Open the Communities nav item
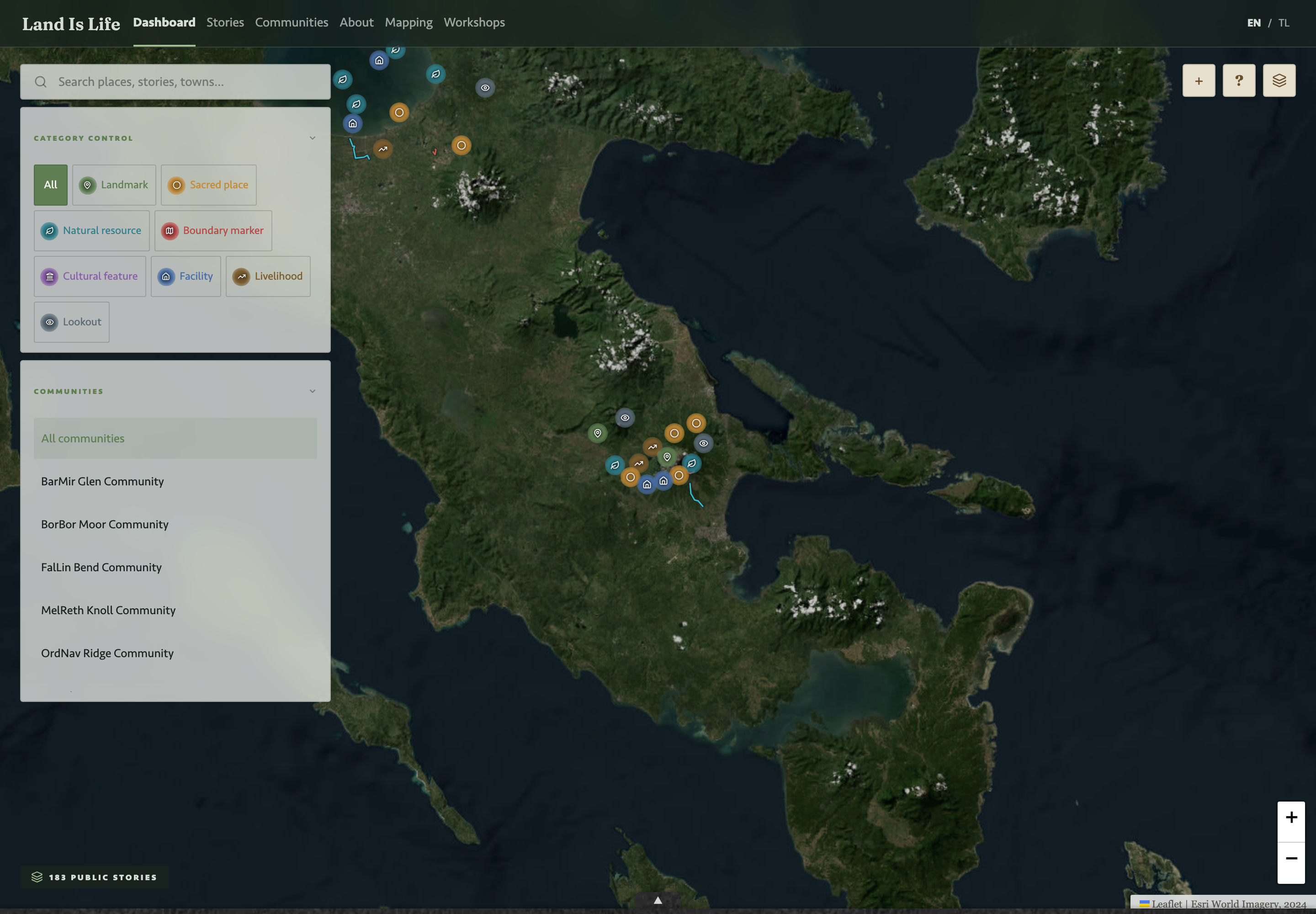Image resolution: width=1316 pixels, height=914 pixels. tap(292, 22)
